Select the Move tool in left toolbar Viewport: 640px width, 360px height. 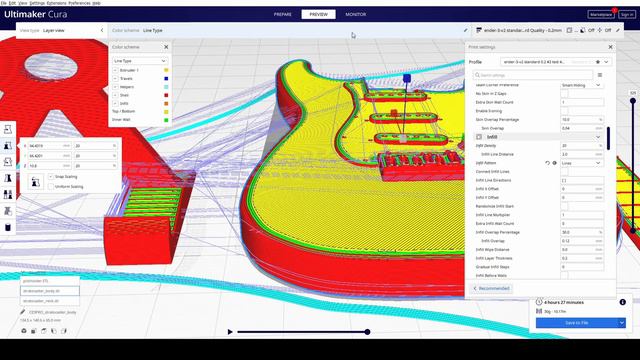pos(8,129)
